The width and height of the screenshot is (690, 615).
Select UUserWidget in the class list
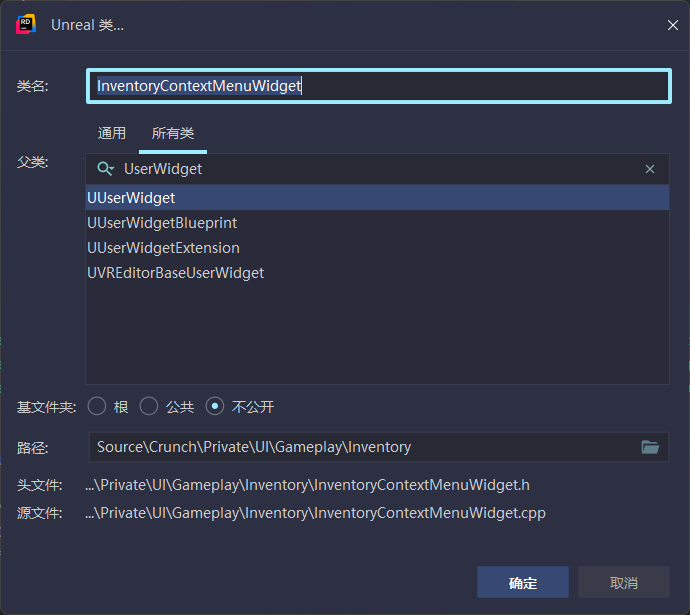[x=378, y=198]
